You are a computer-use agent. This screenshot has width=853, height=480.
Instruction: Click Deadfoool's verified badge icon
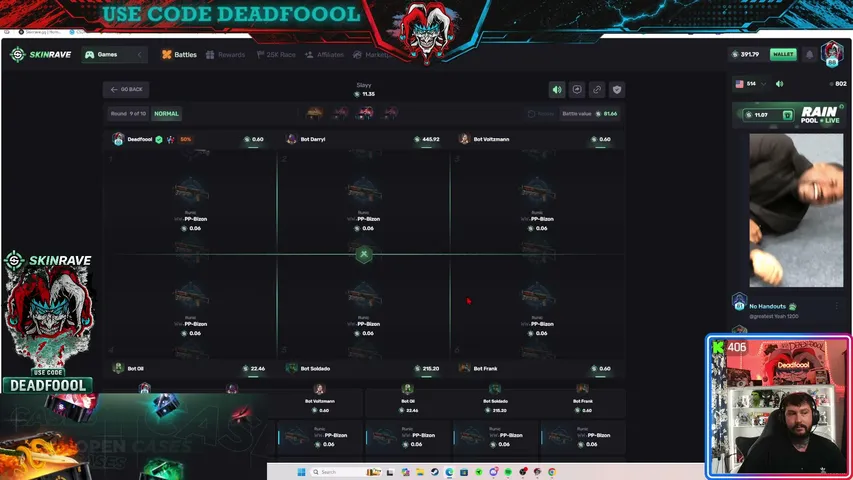click(159, 139)
